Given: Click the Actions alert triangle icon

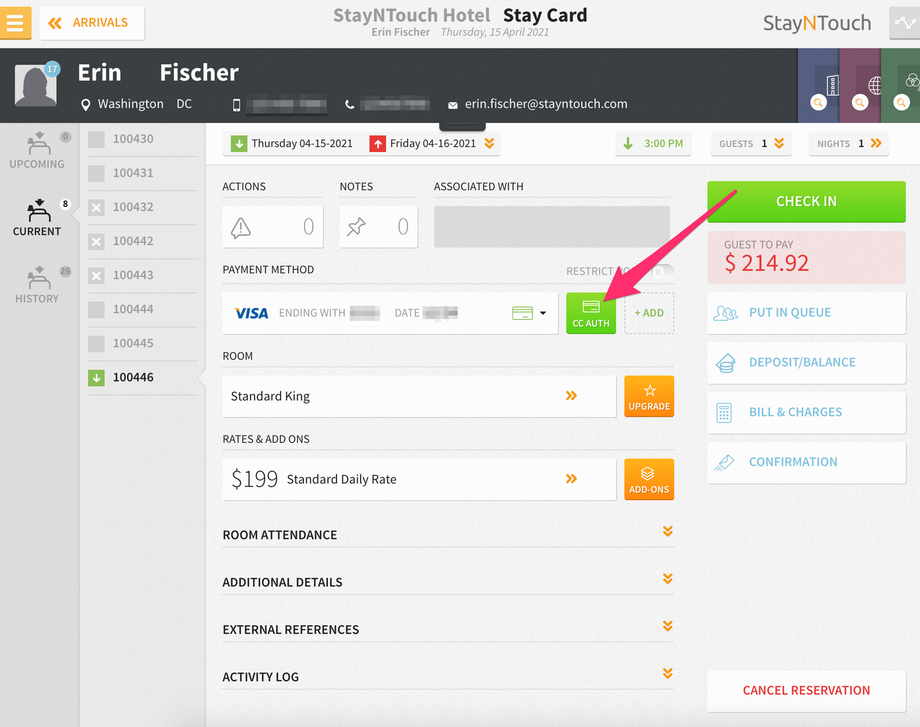Looking at the screenshot, I should [x=241, y=227].
